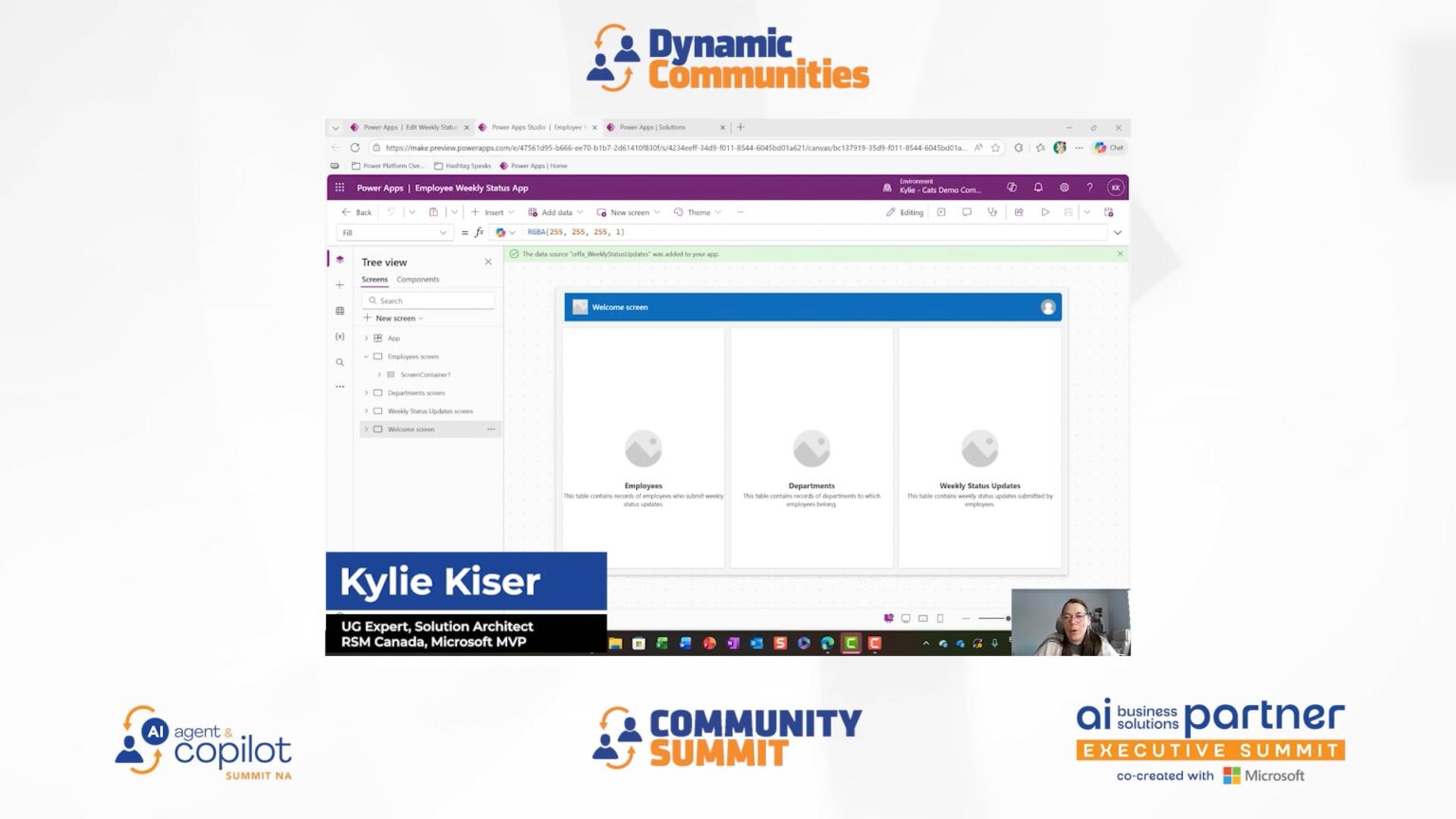Toggle Editing mode in the toolbar
Screen dimensions: 1456x819
[905, 212]
